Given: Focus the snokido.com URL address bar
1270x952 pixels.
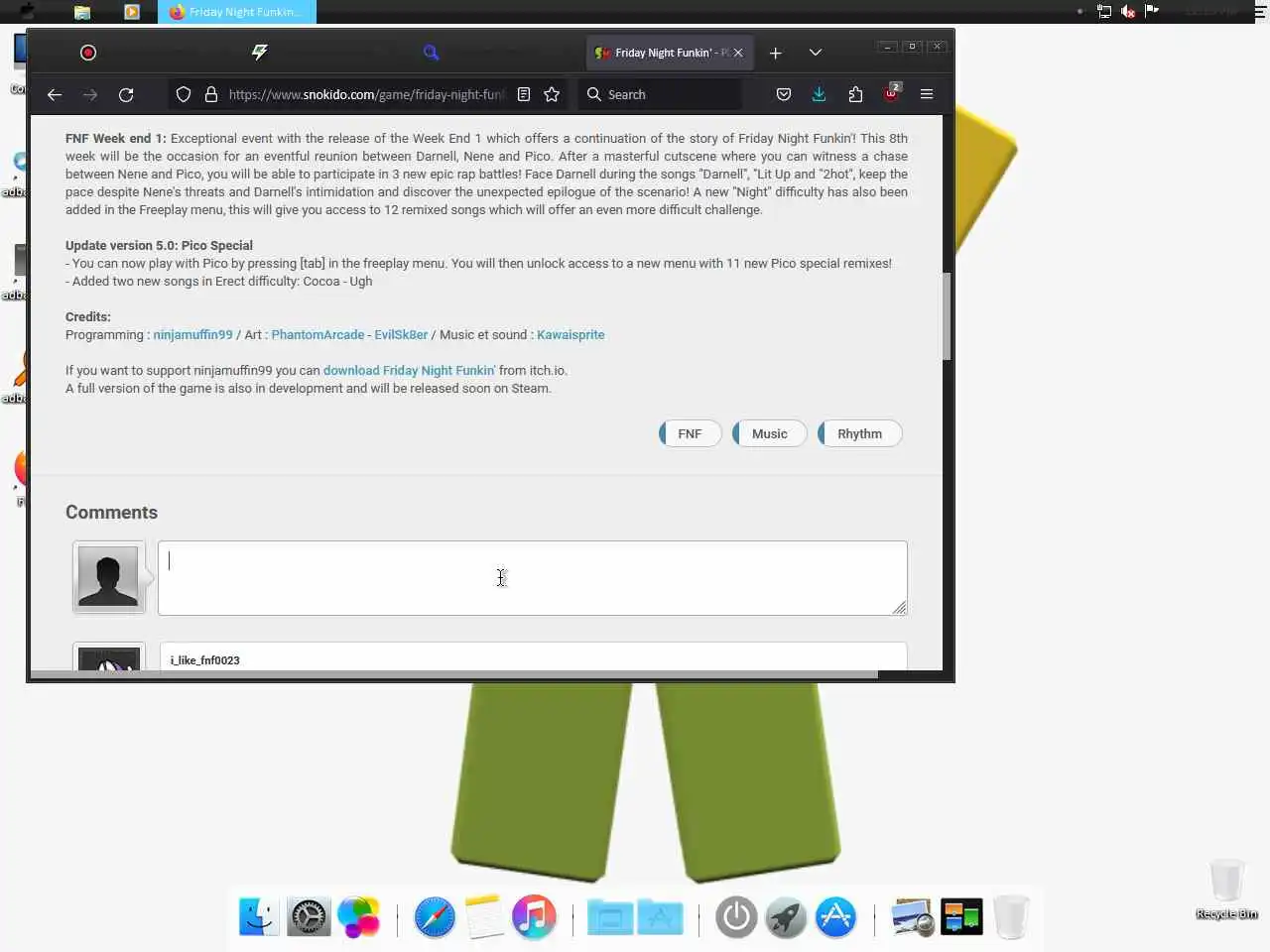Looking at the screenshot, I should coord(367,94).
